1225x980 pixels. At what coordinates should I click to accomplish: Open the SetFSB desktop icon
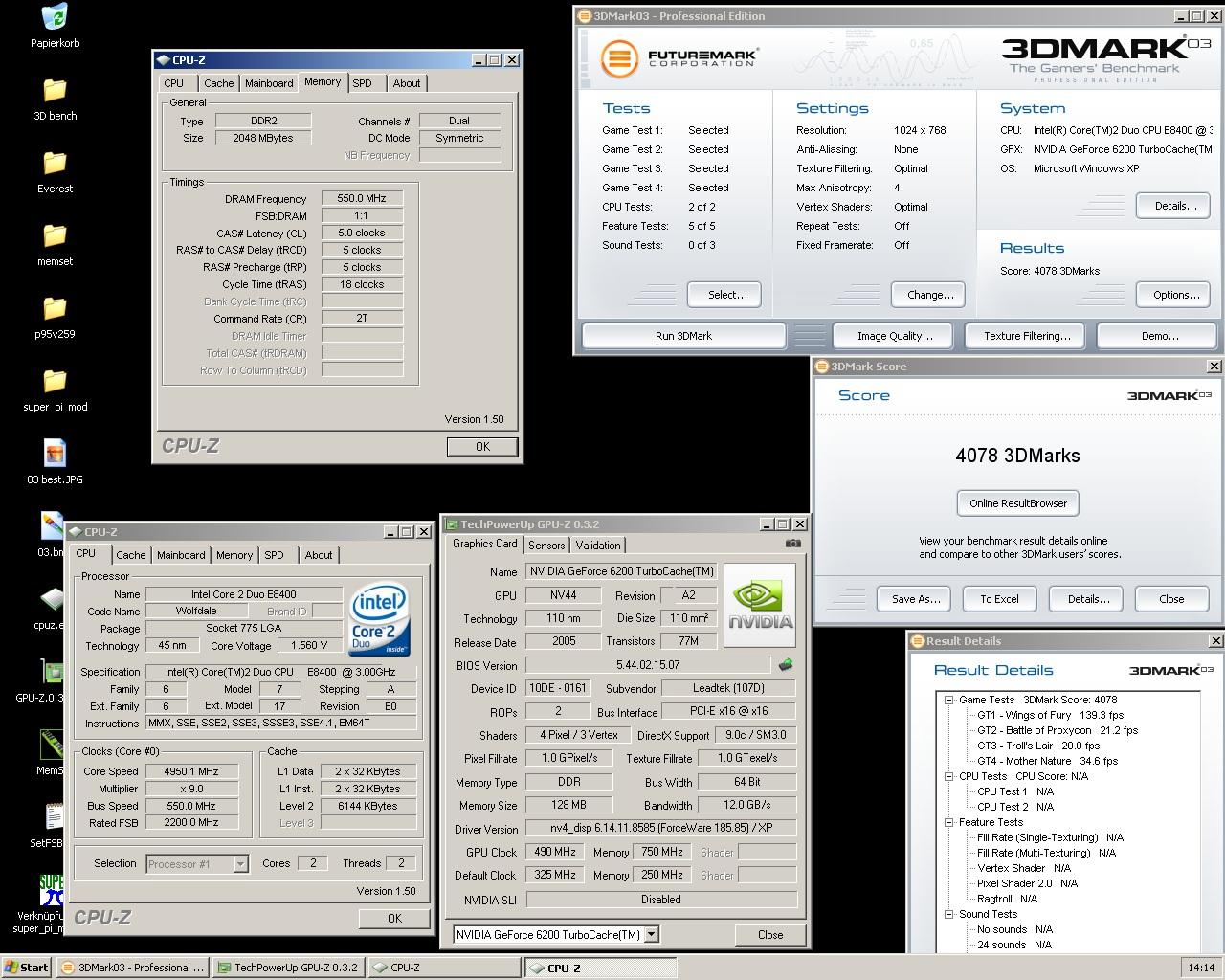point(53,817)
